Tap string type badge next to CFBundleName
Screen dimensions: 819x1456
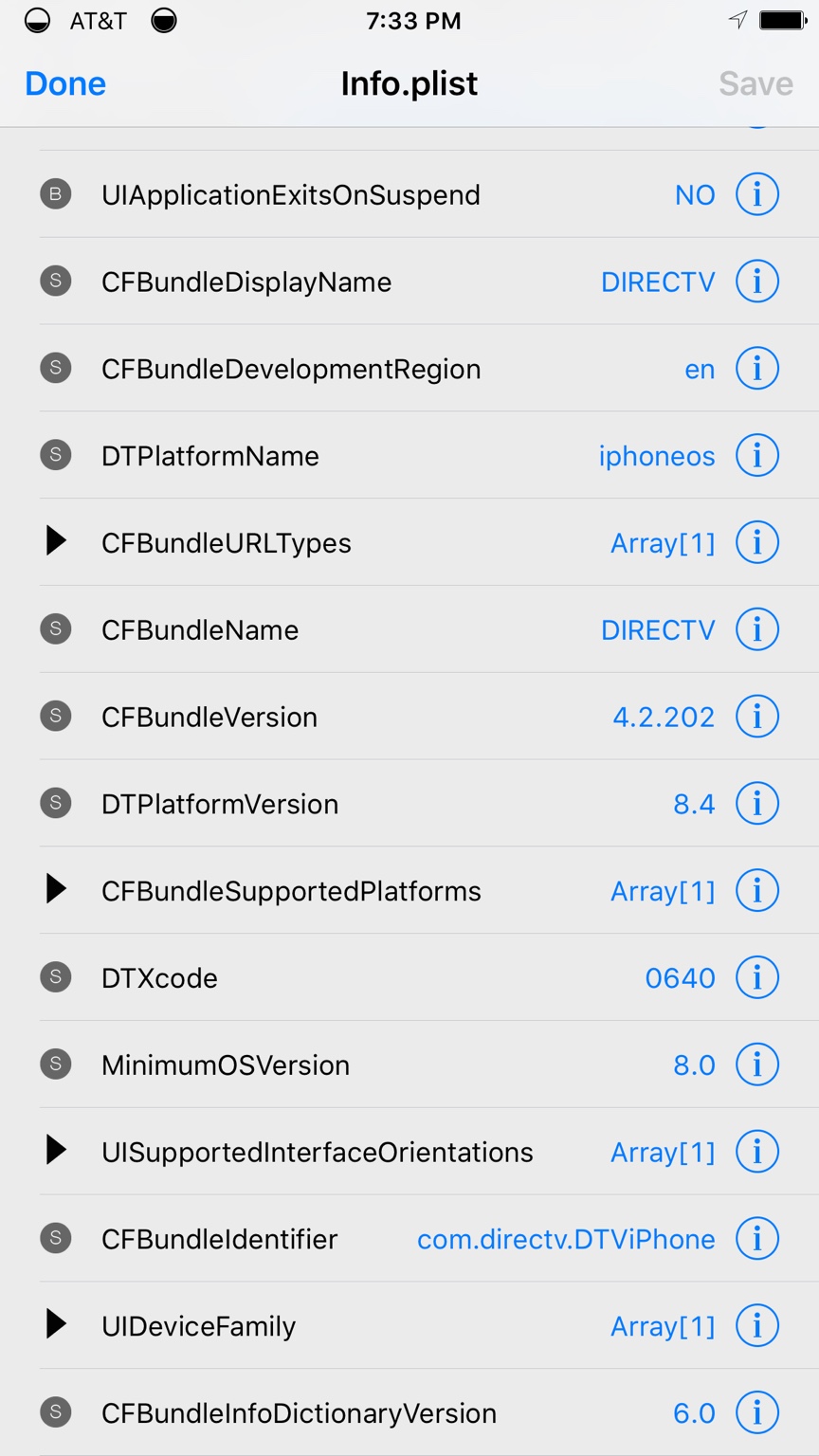tap(56, 629)
